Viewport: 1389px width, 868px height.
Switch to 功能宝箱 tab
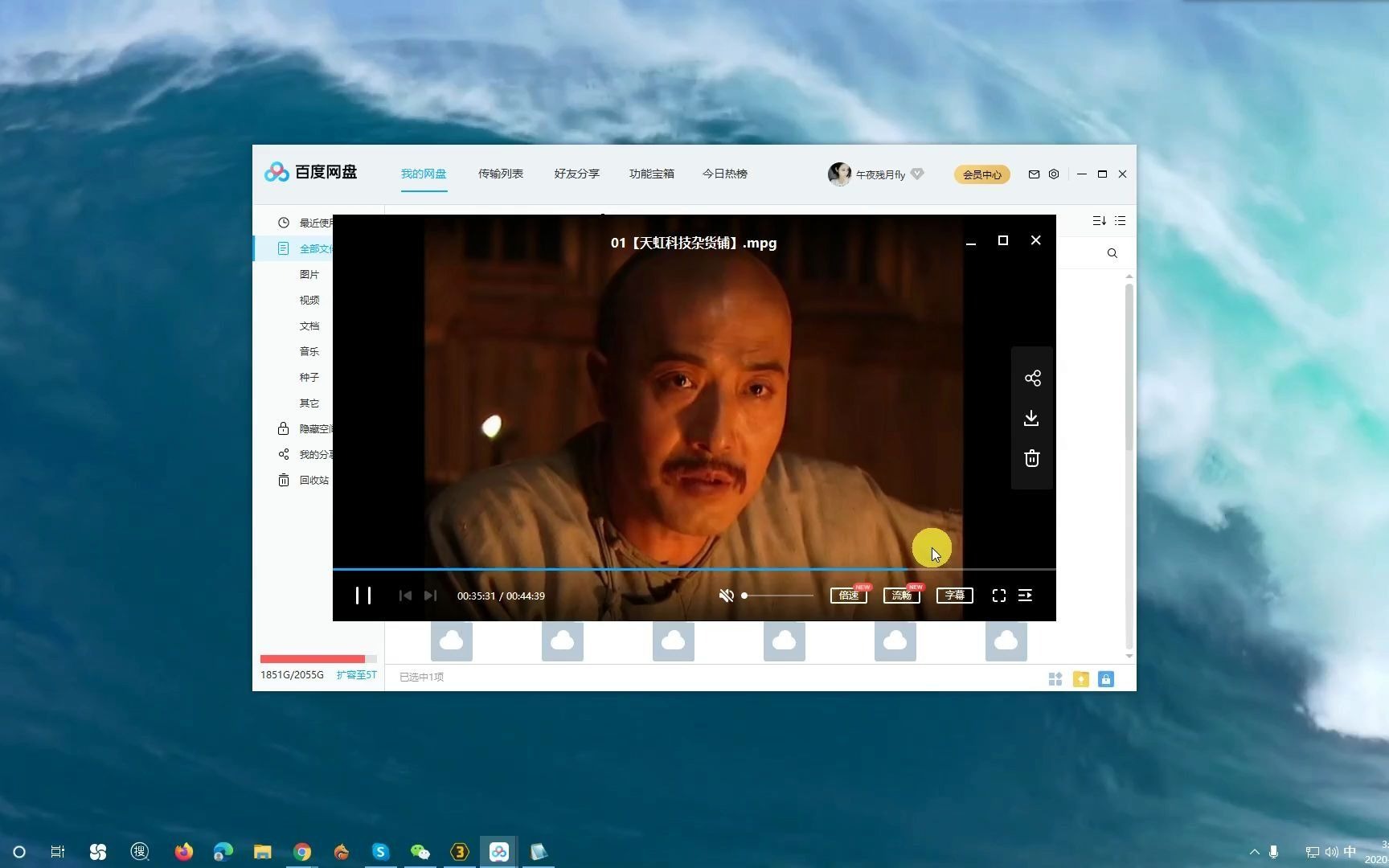[x=652, y=174]
